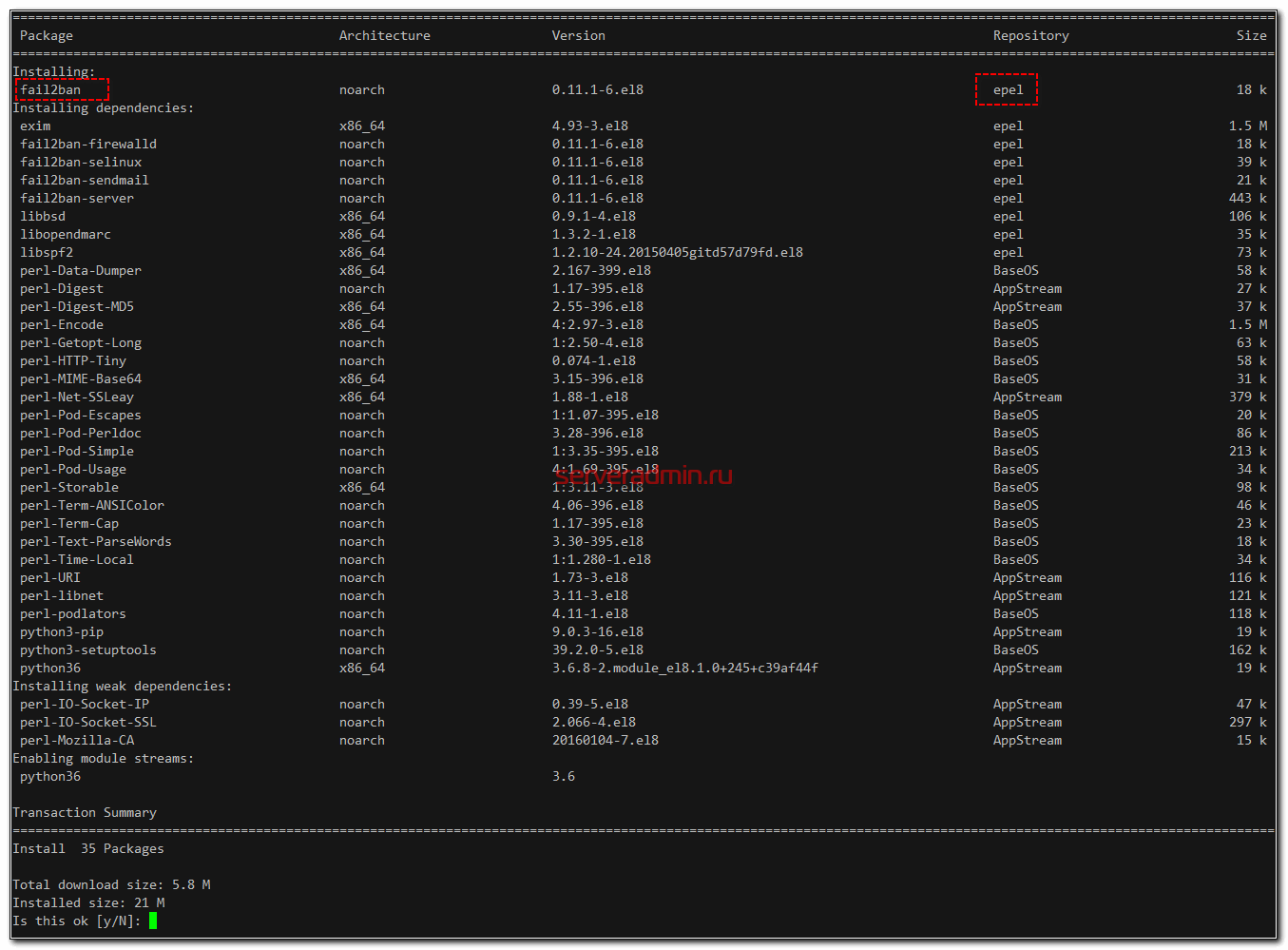Viewport: 1288px width, 950px height.
Task: Click the Repository column header
Action: click(x=1030, y=35)
